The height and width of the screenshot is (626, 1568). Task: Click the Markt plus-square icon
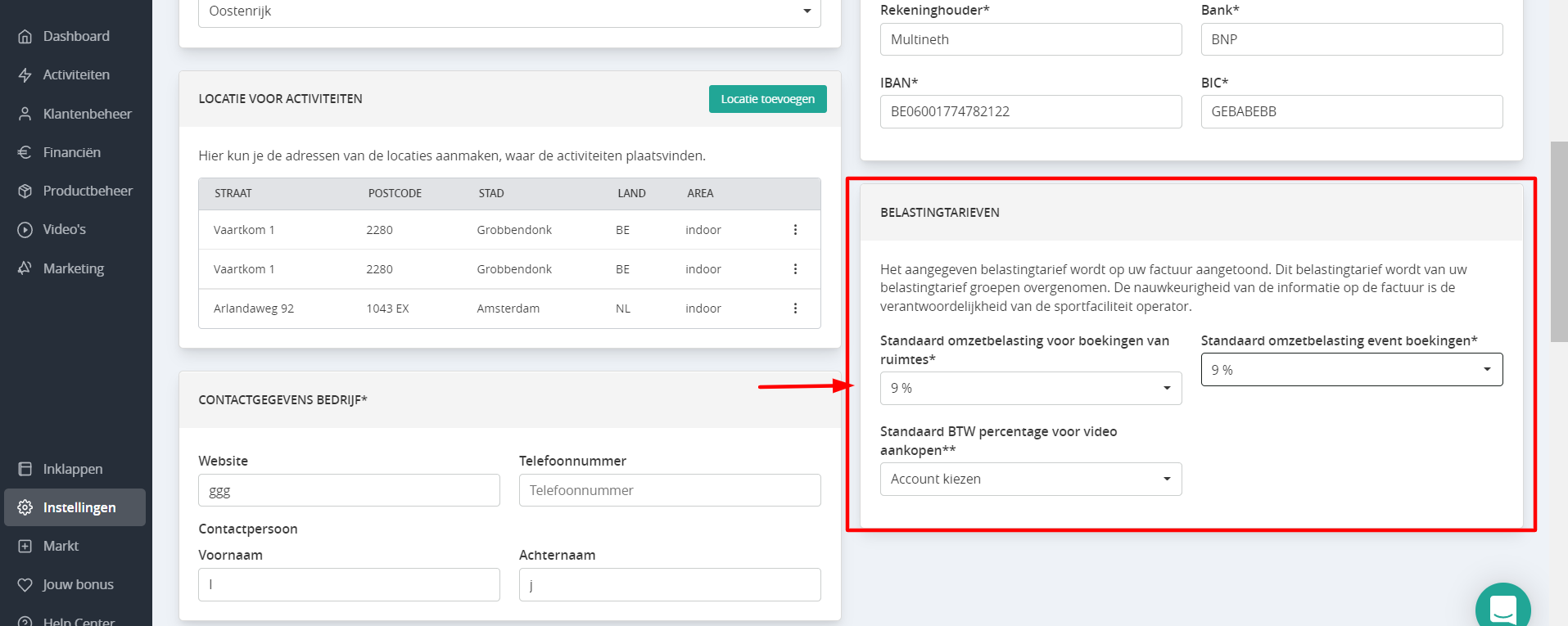(25, 546)
